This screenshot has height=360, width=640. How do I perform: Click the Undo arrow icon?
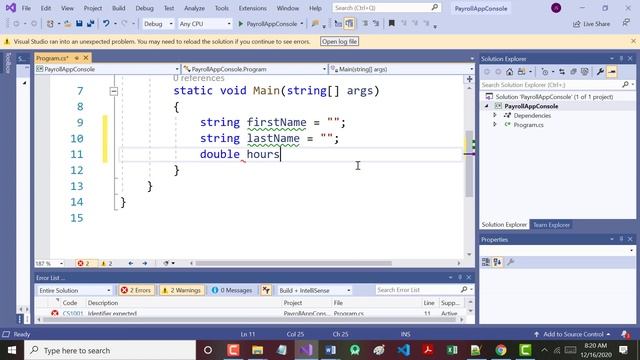tap(106, 24)
